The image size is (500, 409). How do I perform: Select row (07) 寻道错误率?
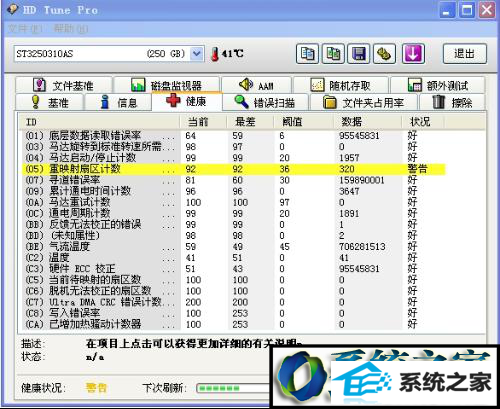tap(233, 180)
